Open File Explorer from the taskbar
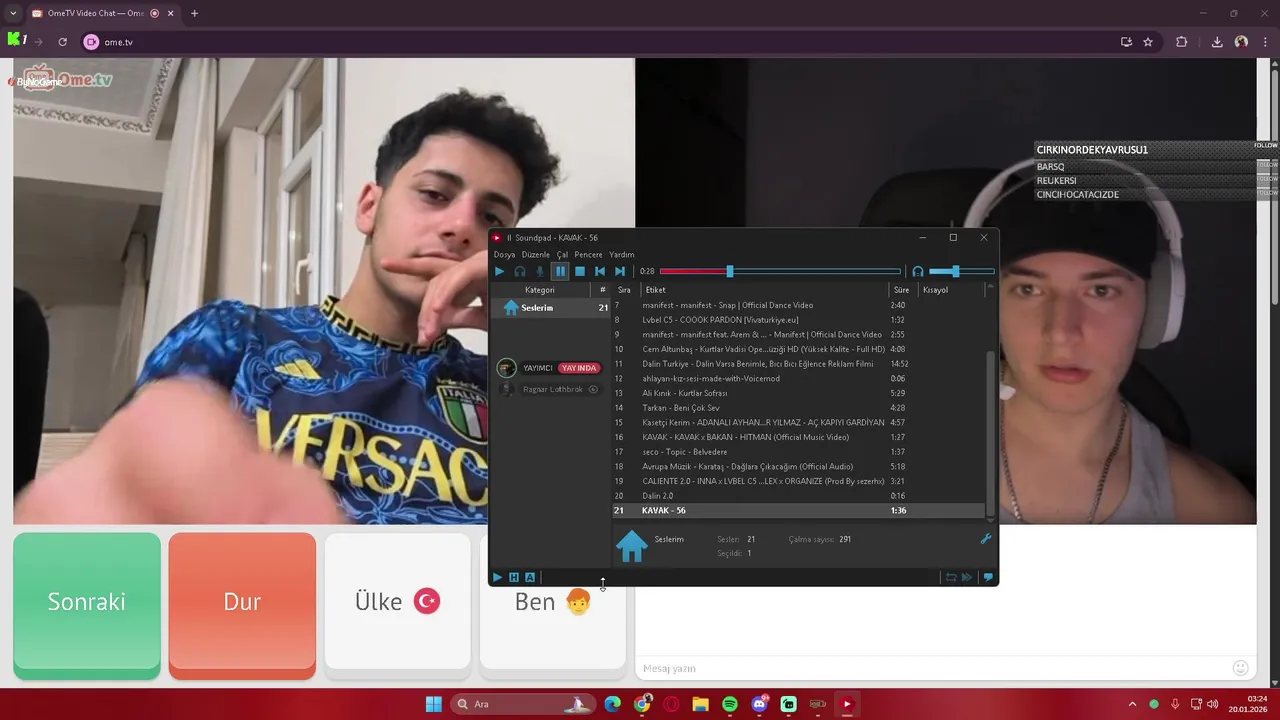The width and height of the screenshot is (1280, 720). click(700, 704)
